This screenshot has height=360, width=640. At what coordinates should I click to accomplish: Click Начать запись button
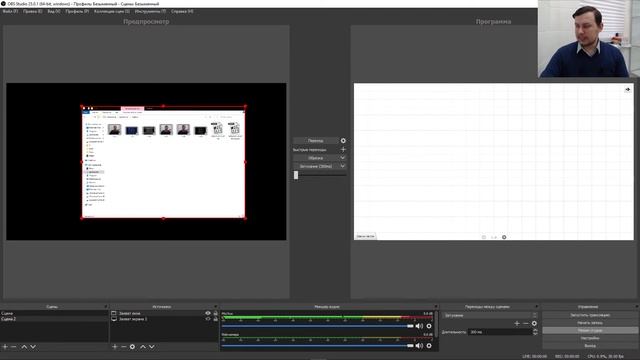590,323
